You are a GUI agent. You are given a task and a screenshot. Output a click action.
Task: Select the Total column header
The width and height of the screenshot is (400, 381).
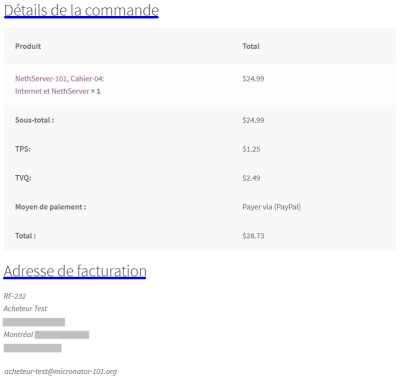(x=251, y=46)
